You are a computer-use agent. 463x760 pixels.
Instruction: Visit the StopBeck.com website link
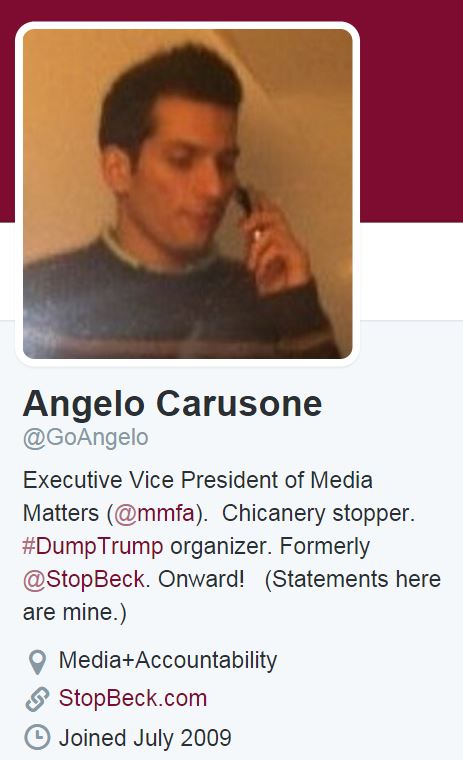click(133, 698)
